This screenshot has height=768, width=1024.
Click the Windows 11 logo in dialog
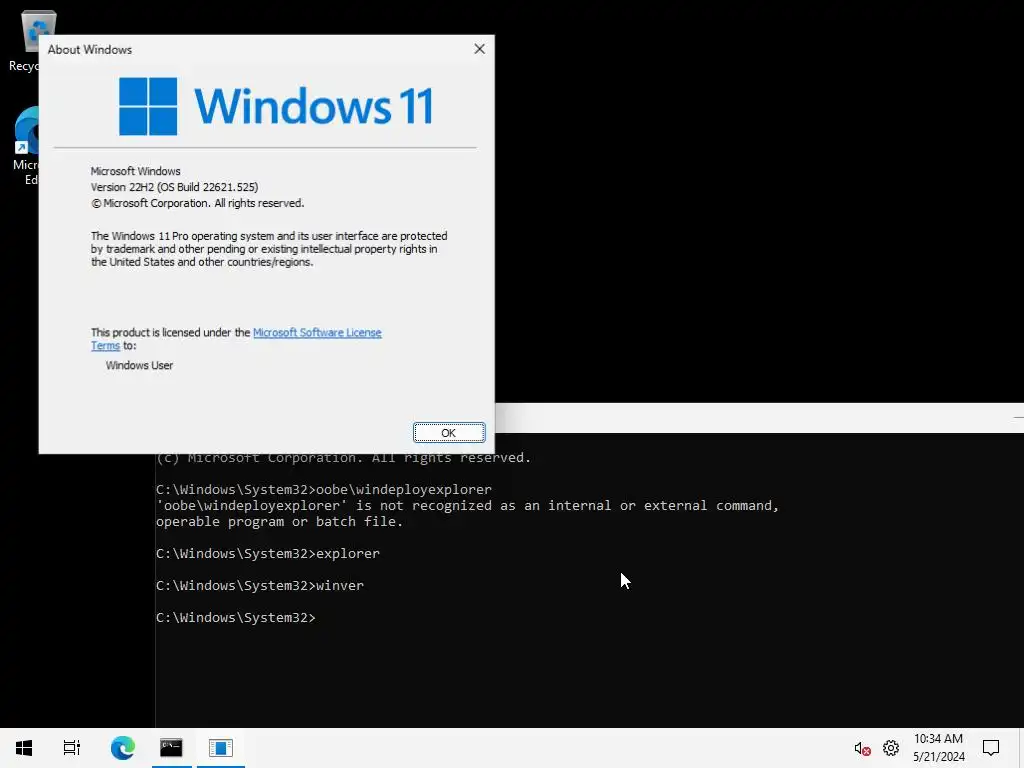point(275,106)
